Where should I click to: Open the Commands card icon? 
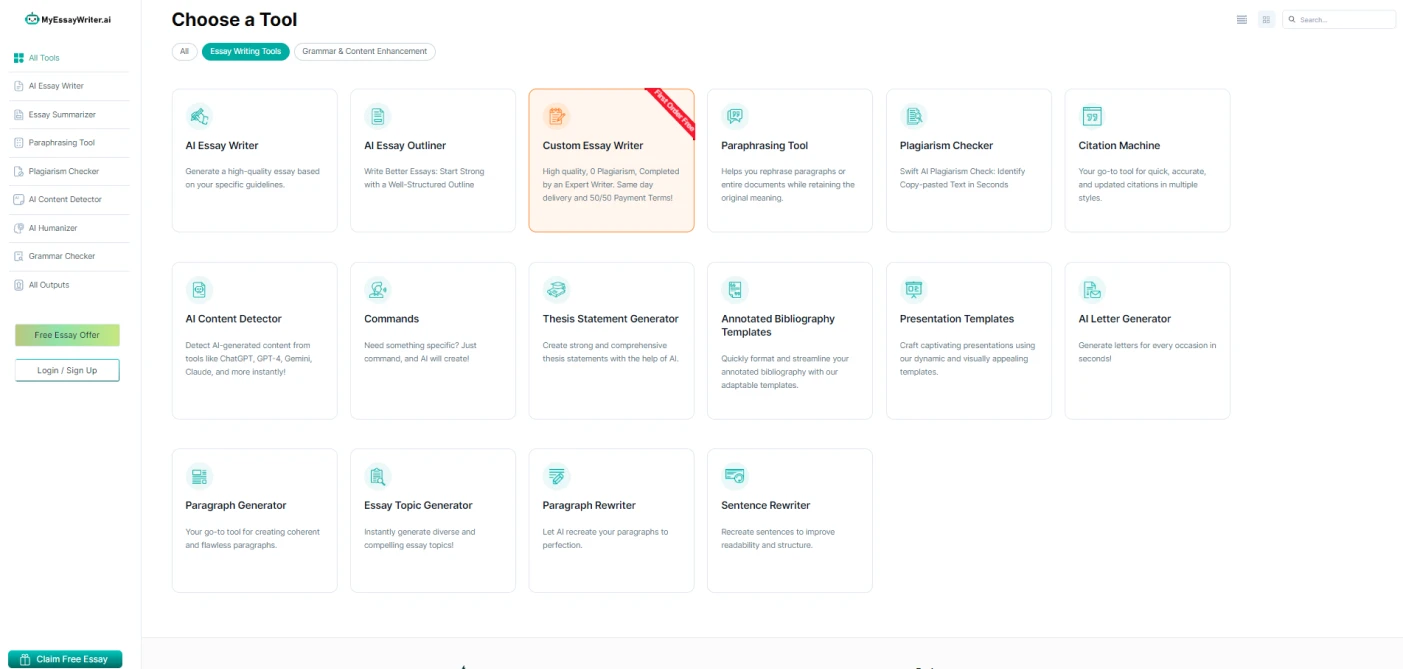point(377,290)
